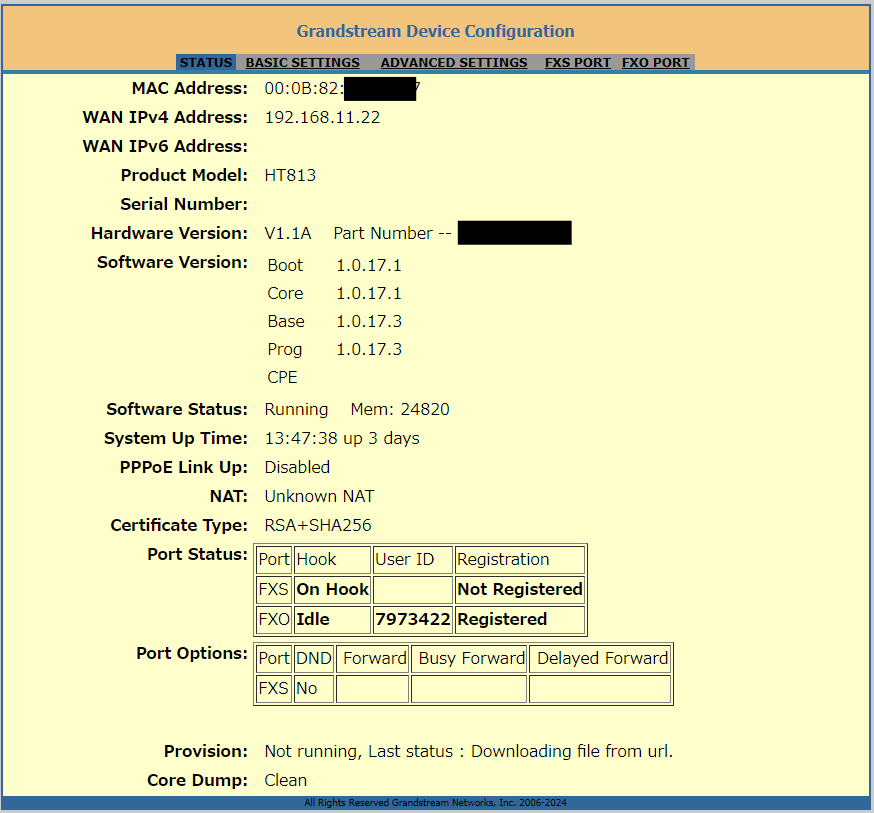
Task: Click the DND No cell
Action: pyautogui.click(x=314, y=689)
